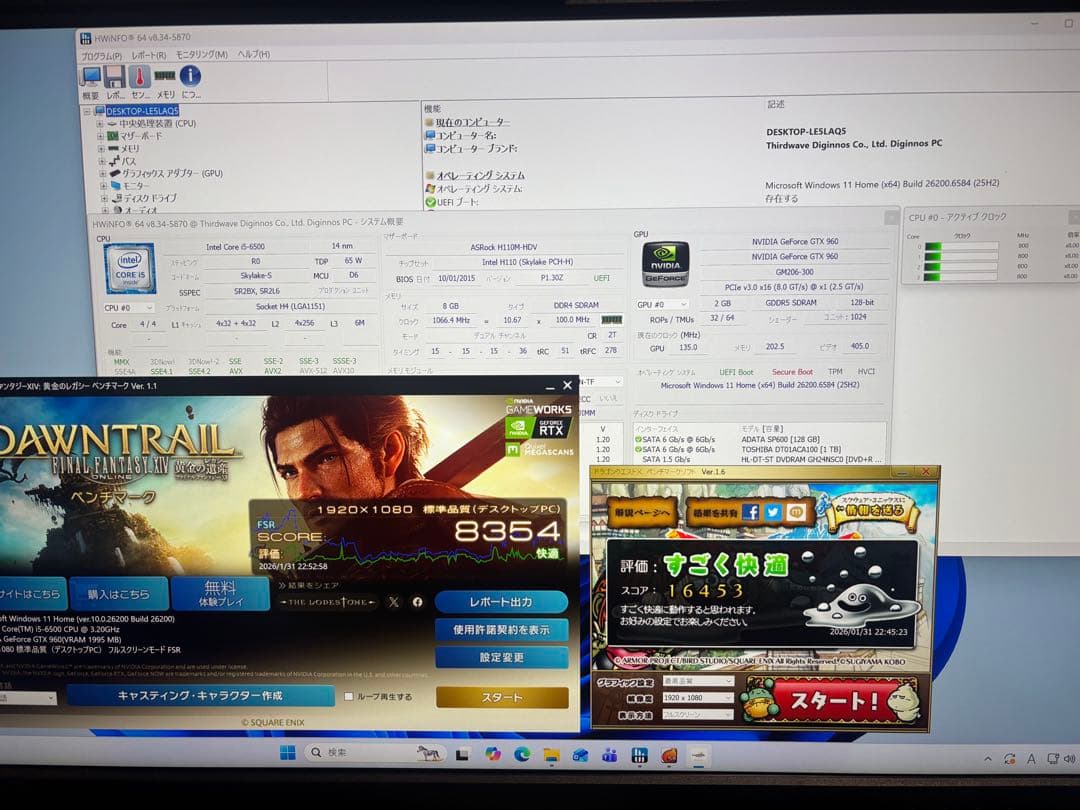Click the レポート出力 button in FFXIV benchmark

(x=502, y=601)
